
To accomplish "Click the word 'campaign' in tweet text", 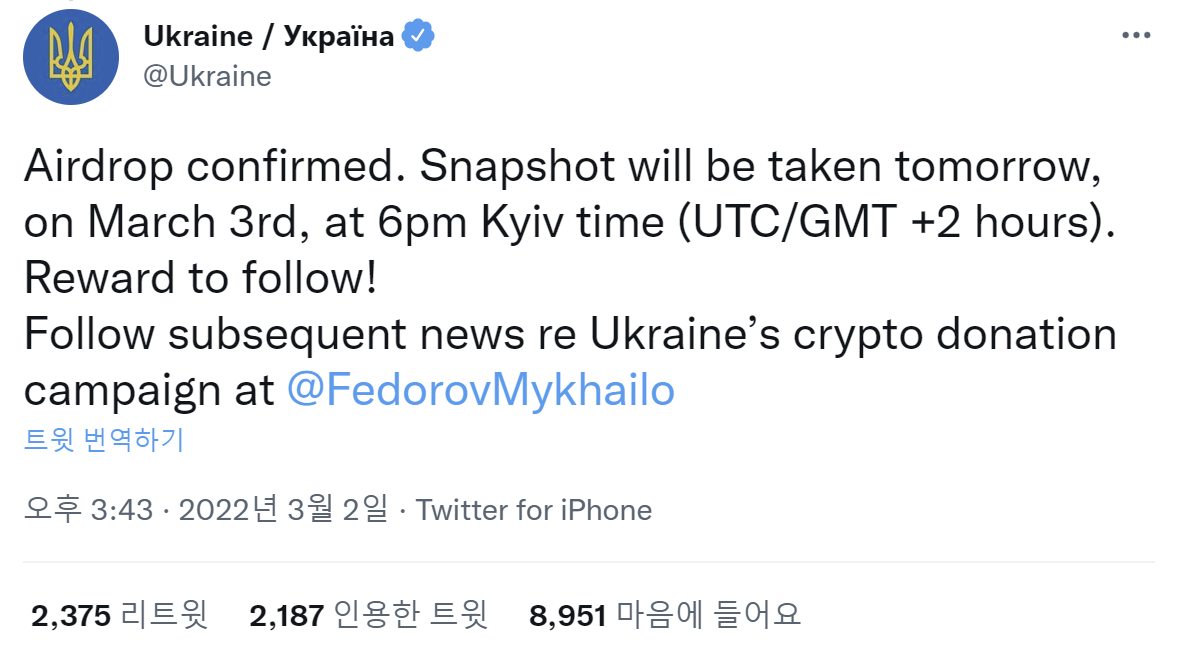I will [122, 391].
